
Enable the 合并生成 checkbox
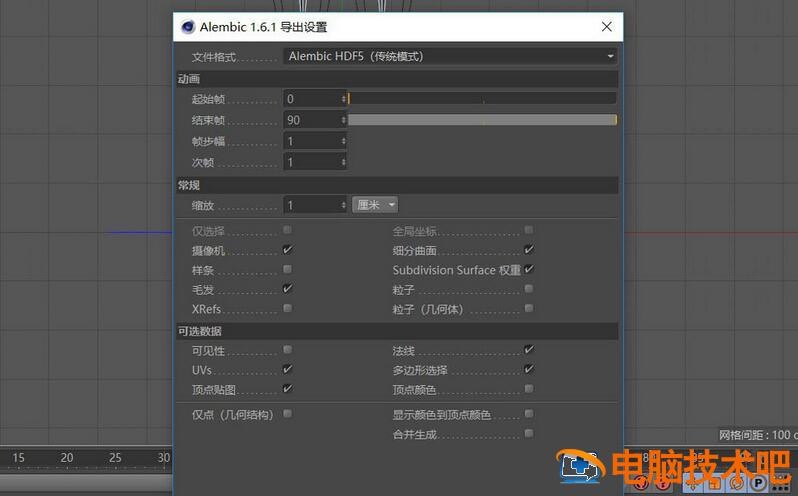pyautogui.click(x=529, y=433)
